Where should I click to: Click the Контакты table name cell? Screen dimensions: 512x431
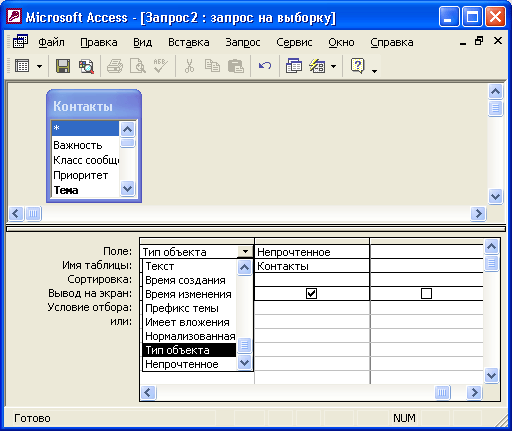(x=312, y=266)
